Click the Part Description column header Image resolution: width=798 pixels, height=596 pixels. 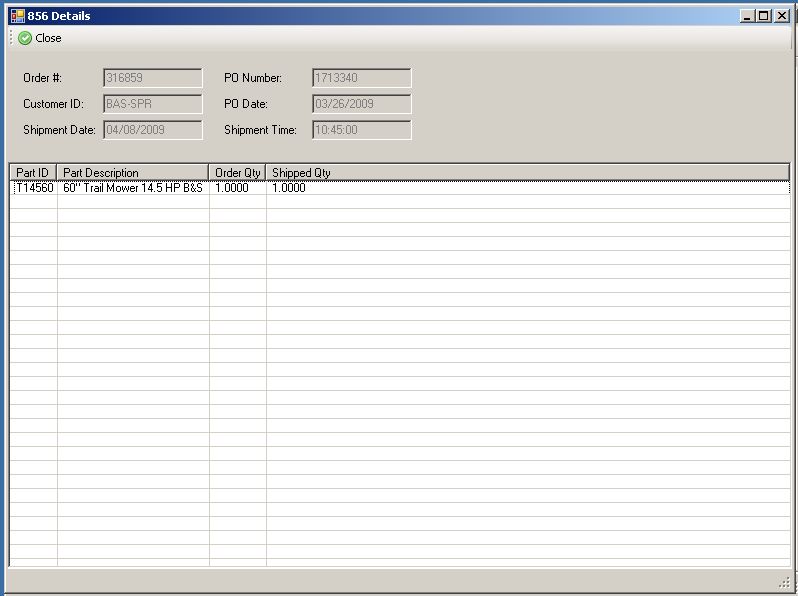click(x=132, y=173)
